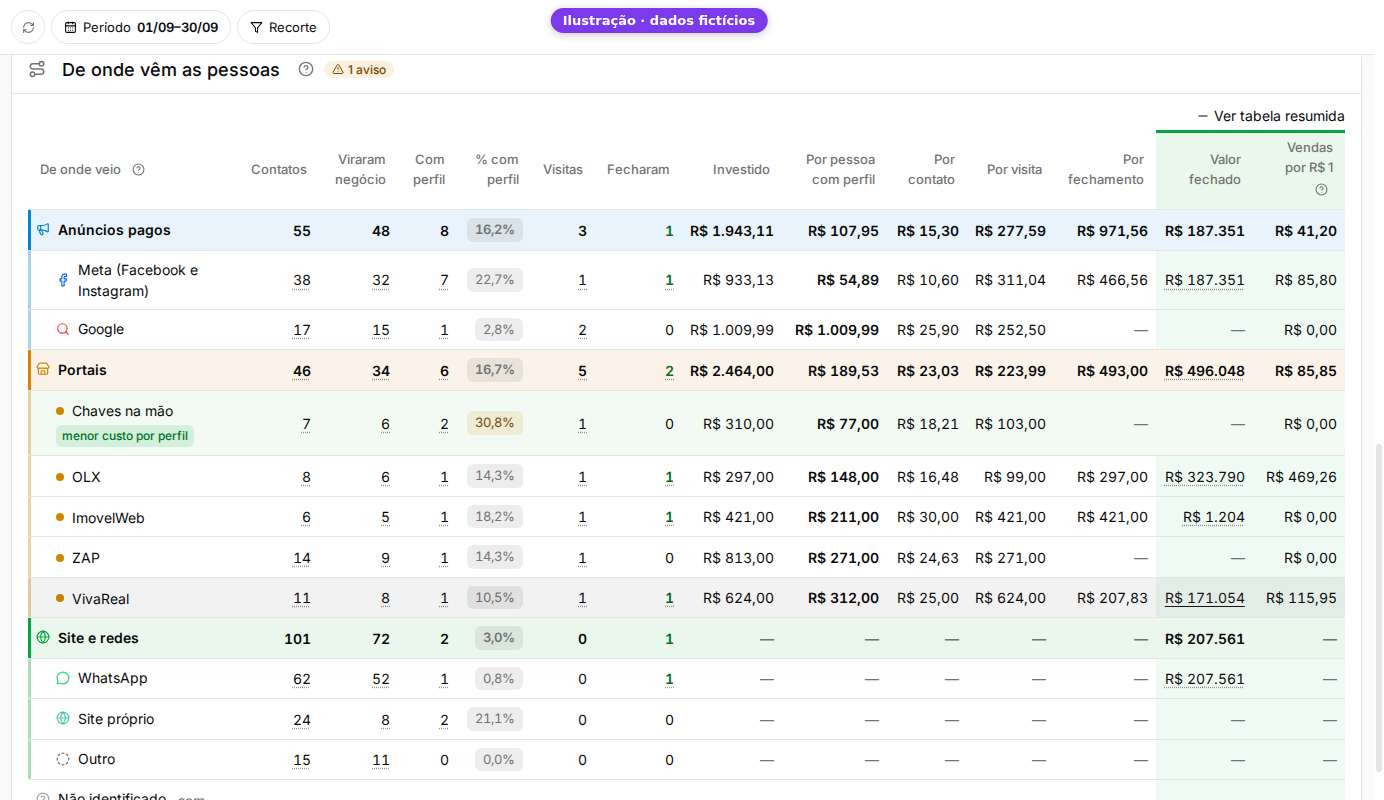1384x800 pixels.
Task: Click the info icon next to De onde veio
Action: tap(139, 169)
